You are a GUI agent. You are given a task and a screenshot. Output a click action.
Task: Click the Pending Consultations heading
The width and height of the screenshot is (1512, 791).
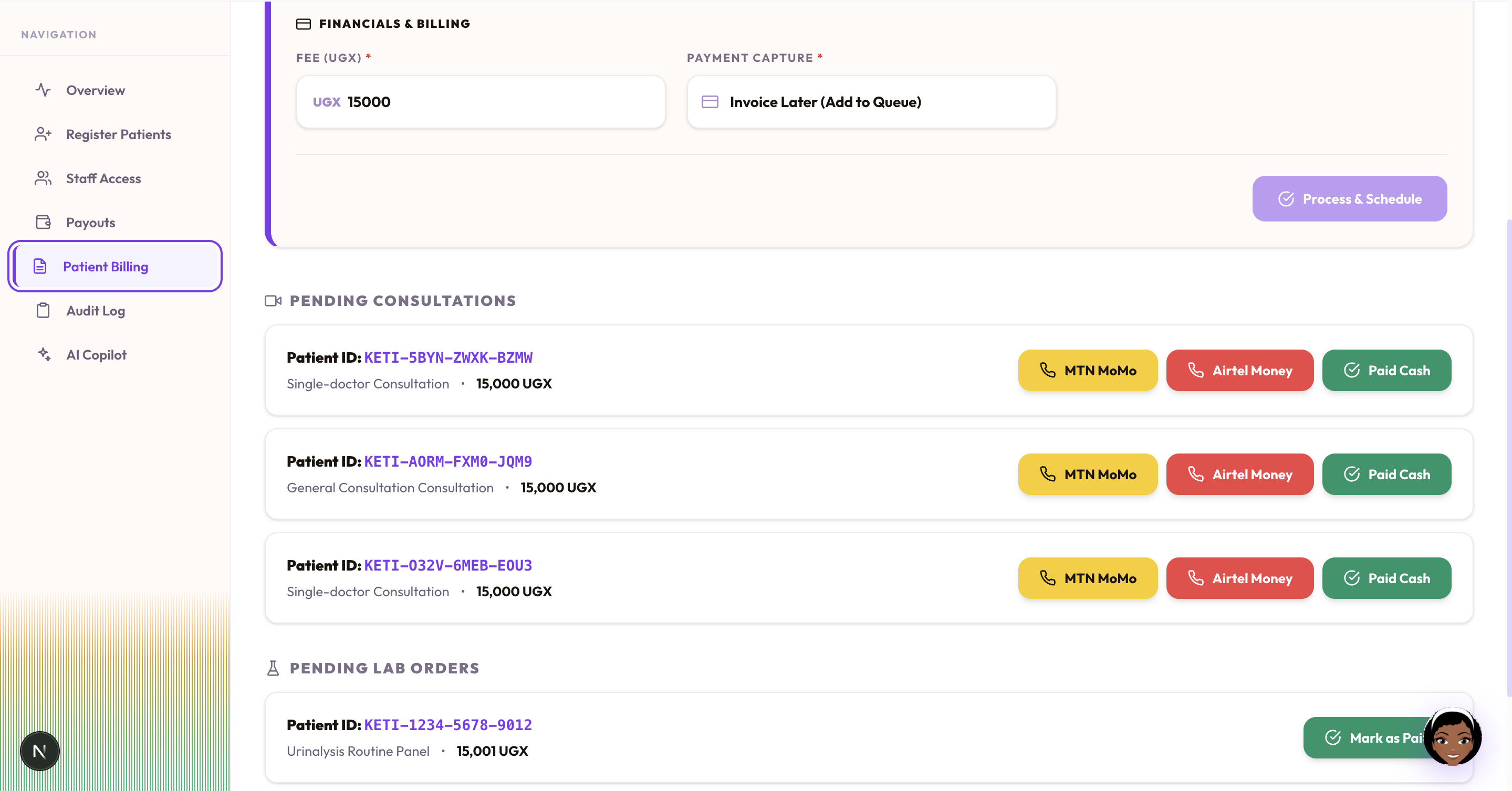[x=403, y=301]
